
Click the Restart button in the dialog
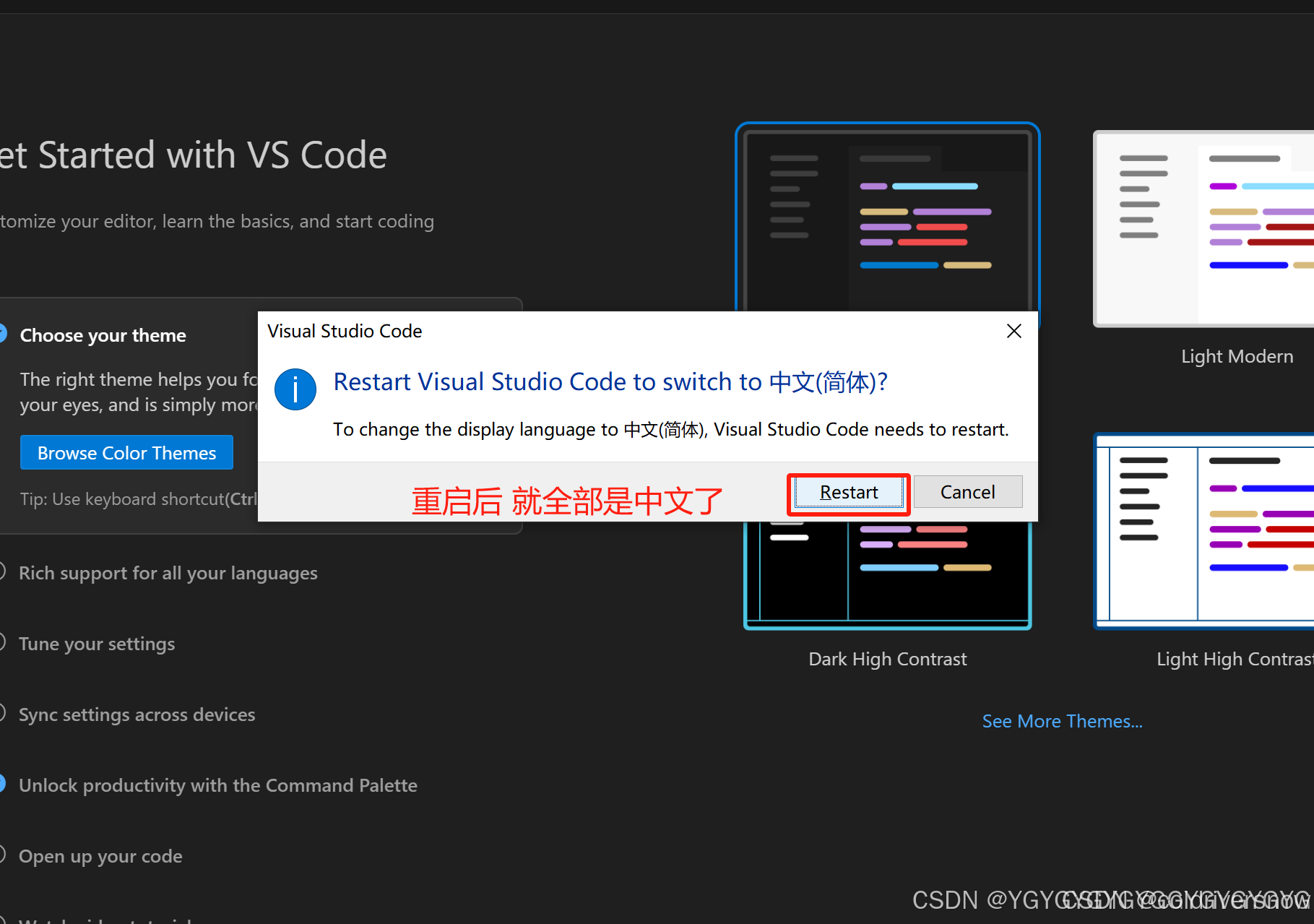(x=849, y=493)
